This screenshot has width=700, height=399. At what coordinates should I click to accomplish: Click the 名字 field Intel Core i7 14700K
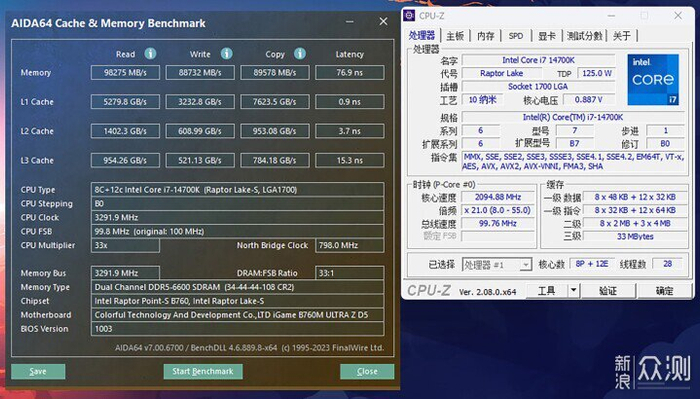click(x=538, y=60)
